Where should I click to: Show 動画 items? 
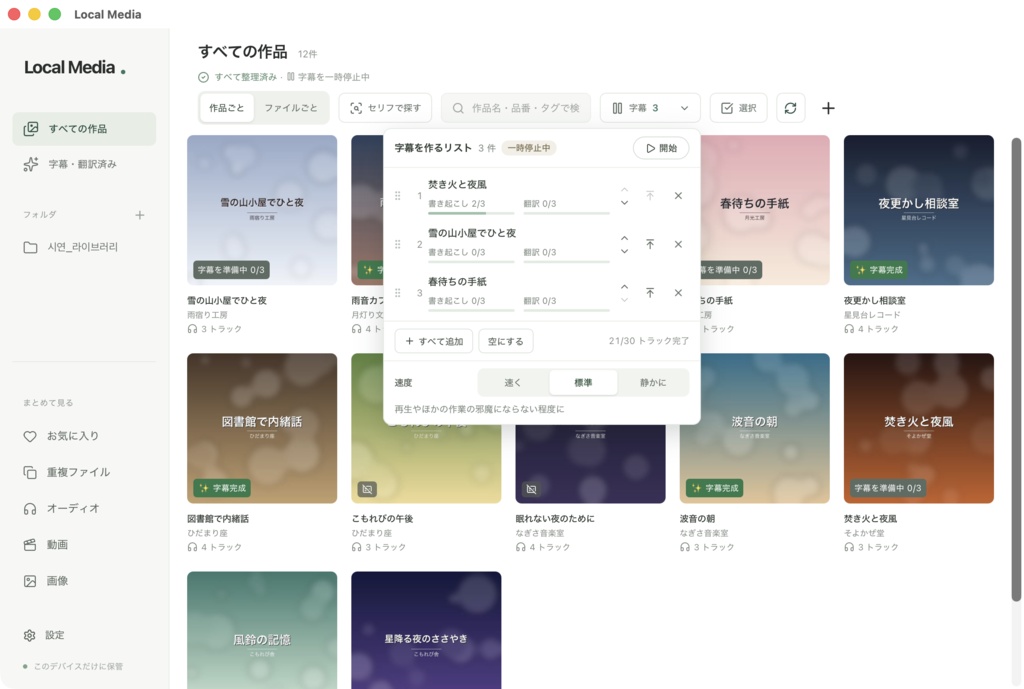tap(84, 545)
